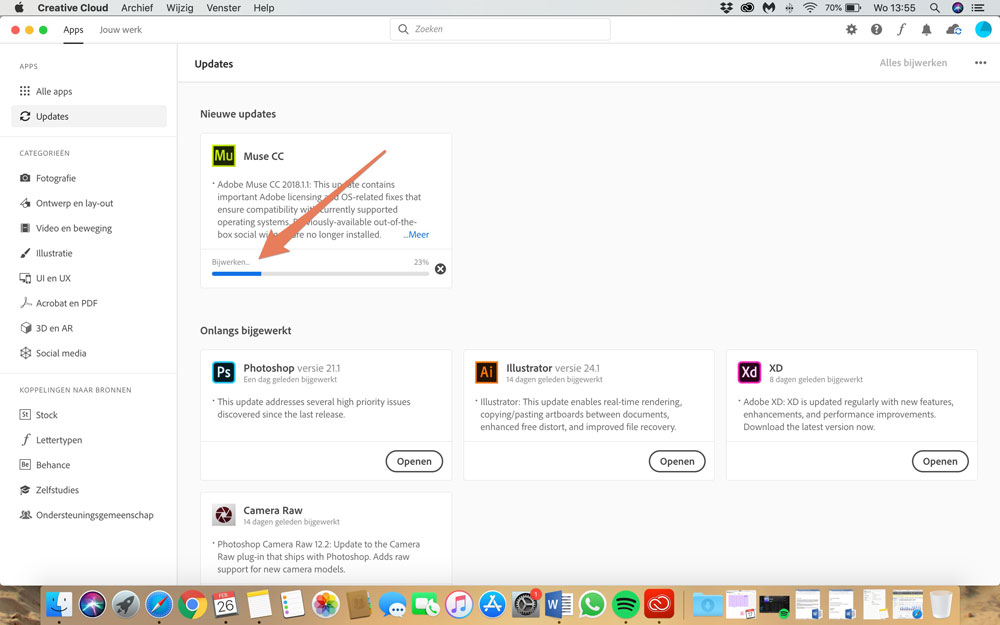Open Microsoft Word from the Dock
1000x625 pixels.
559,603
